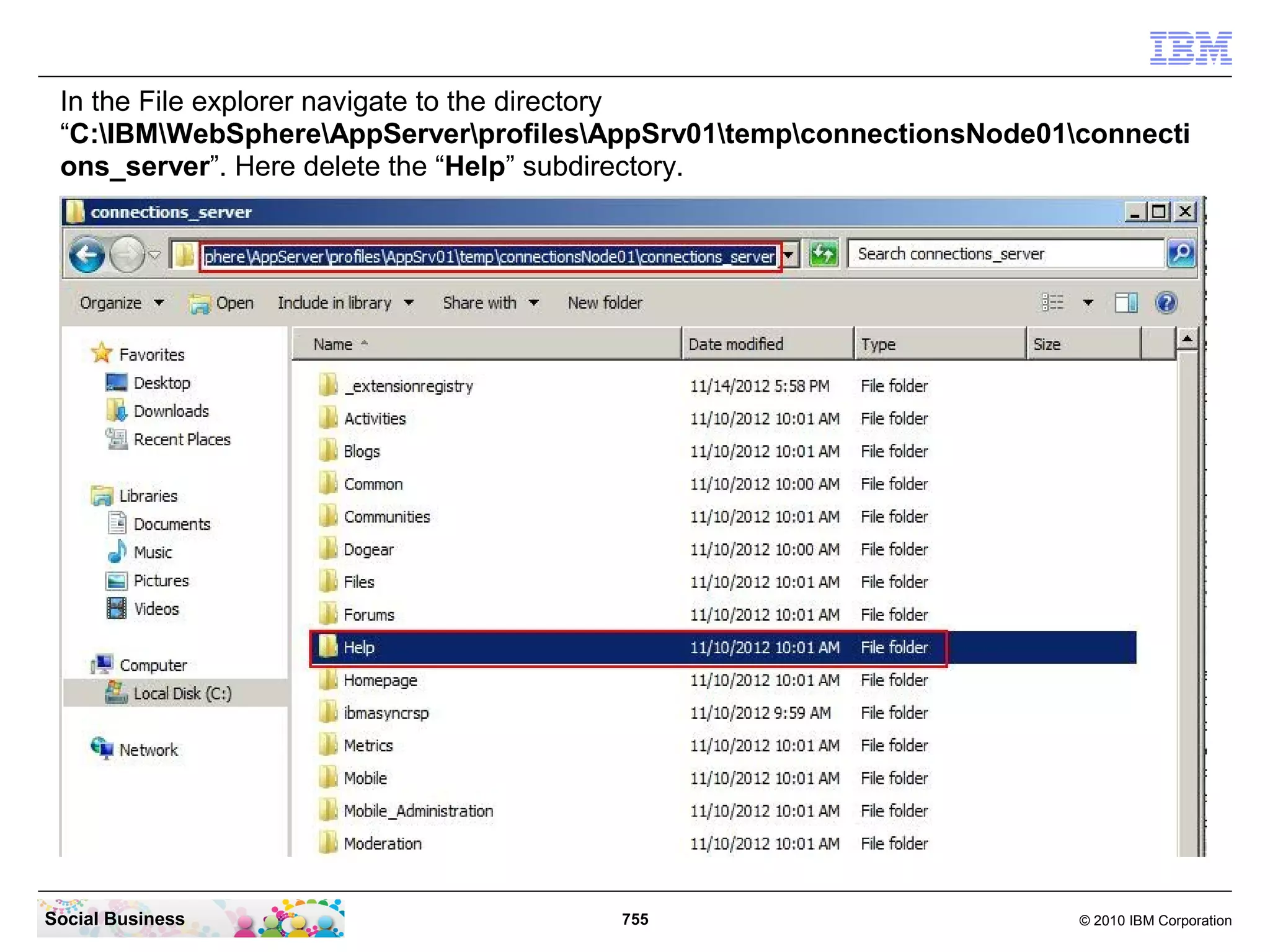Open the Include in library menu
This screenshot has width=1270, height=952.
pos(345,303)
